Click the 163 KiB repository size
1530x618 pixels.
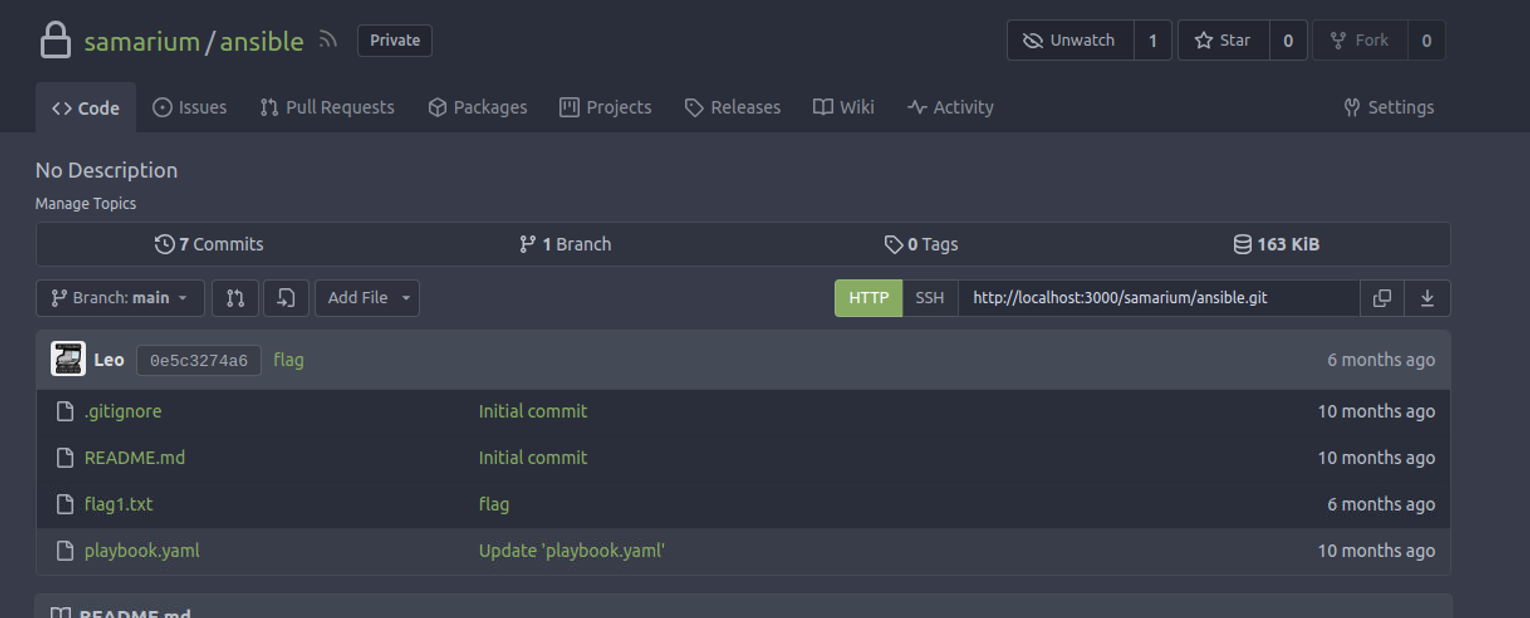pyautogui.click(x=1276, y=244)
